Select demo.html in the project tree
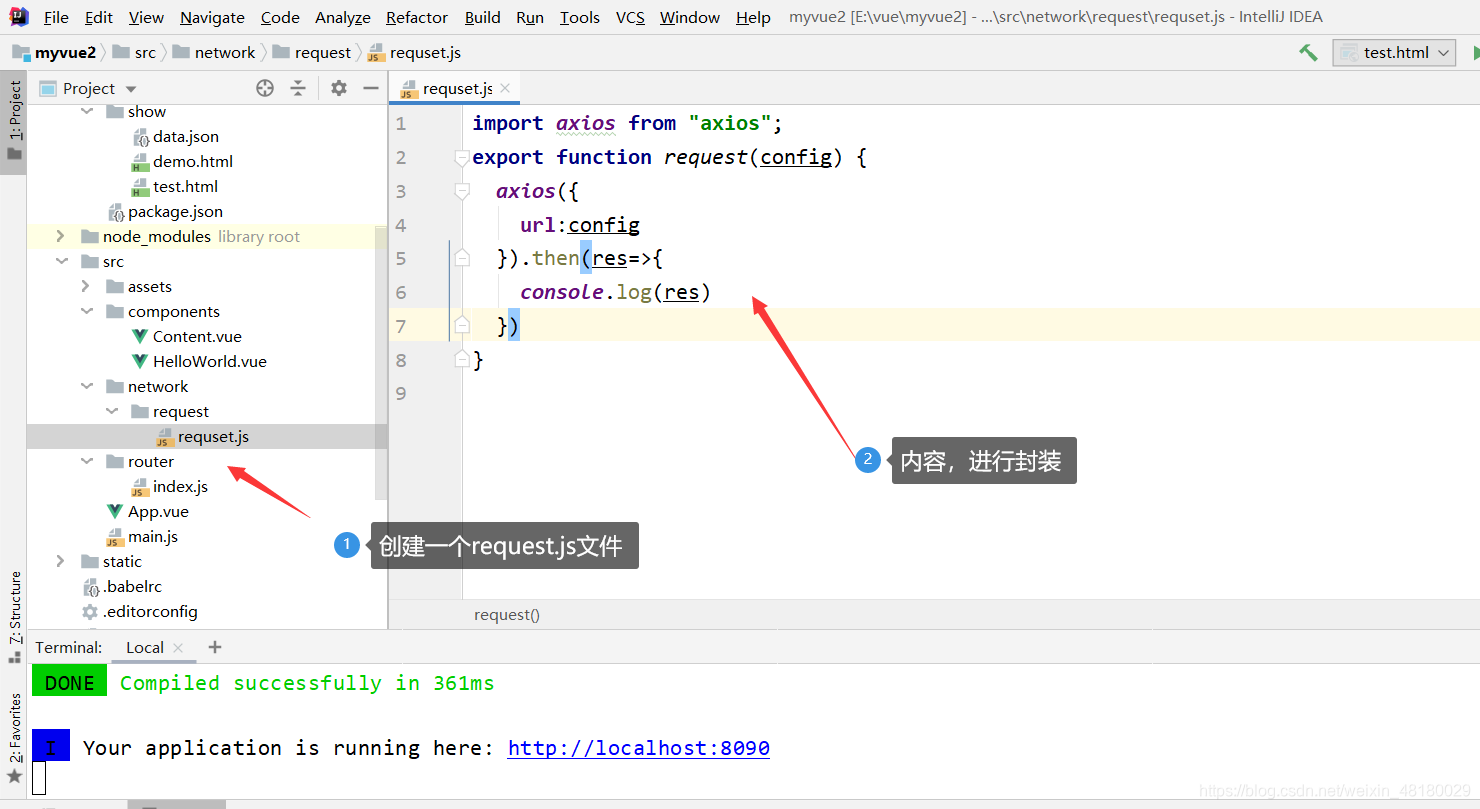Image resolution: width=1480 pixels, height=809 pixels. pos(193,161)
